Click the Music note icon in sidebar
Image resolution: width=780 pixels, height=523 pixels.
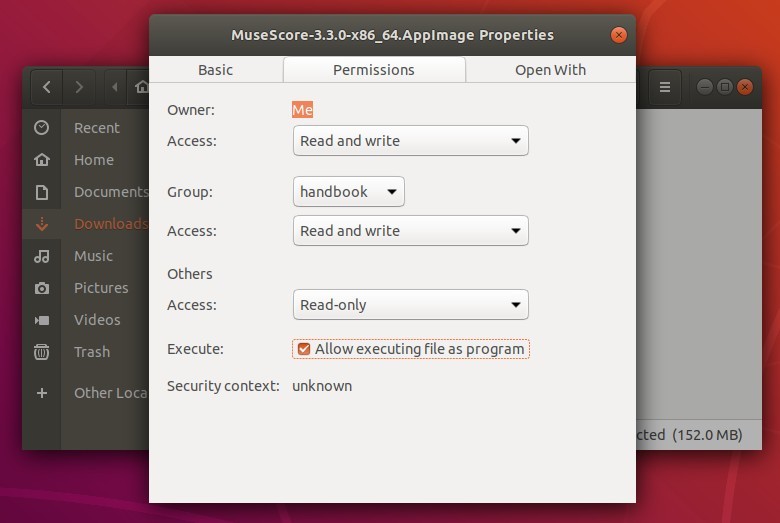(x=42, y=256)
